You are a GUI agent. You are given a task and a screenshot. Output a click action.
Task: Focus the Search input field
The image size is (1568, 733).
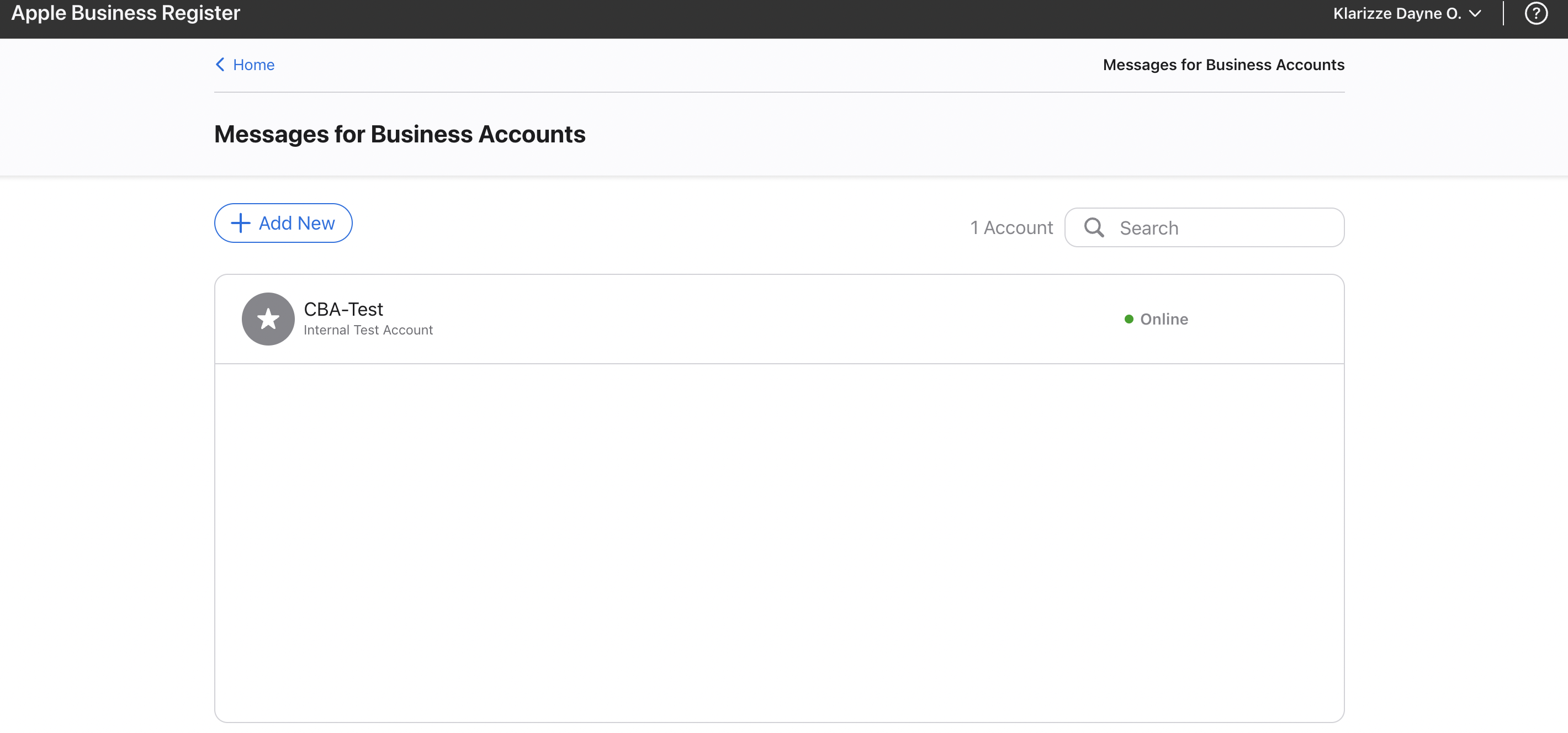click(1204, 227)
